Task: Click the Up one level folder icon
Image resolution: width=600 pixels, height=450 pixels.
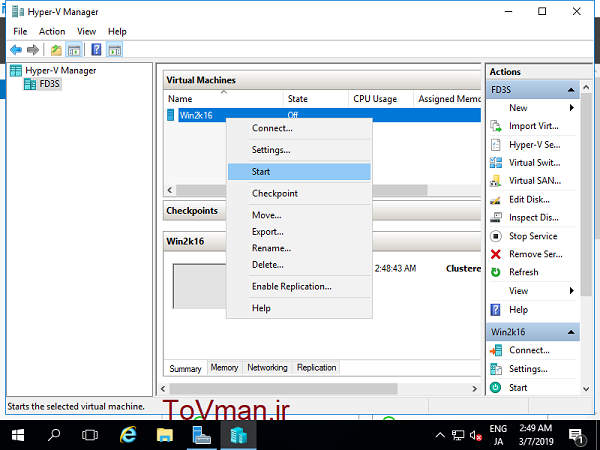Action: (x=56, y=50)
